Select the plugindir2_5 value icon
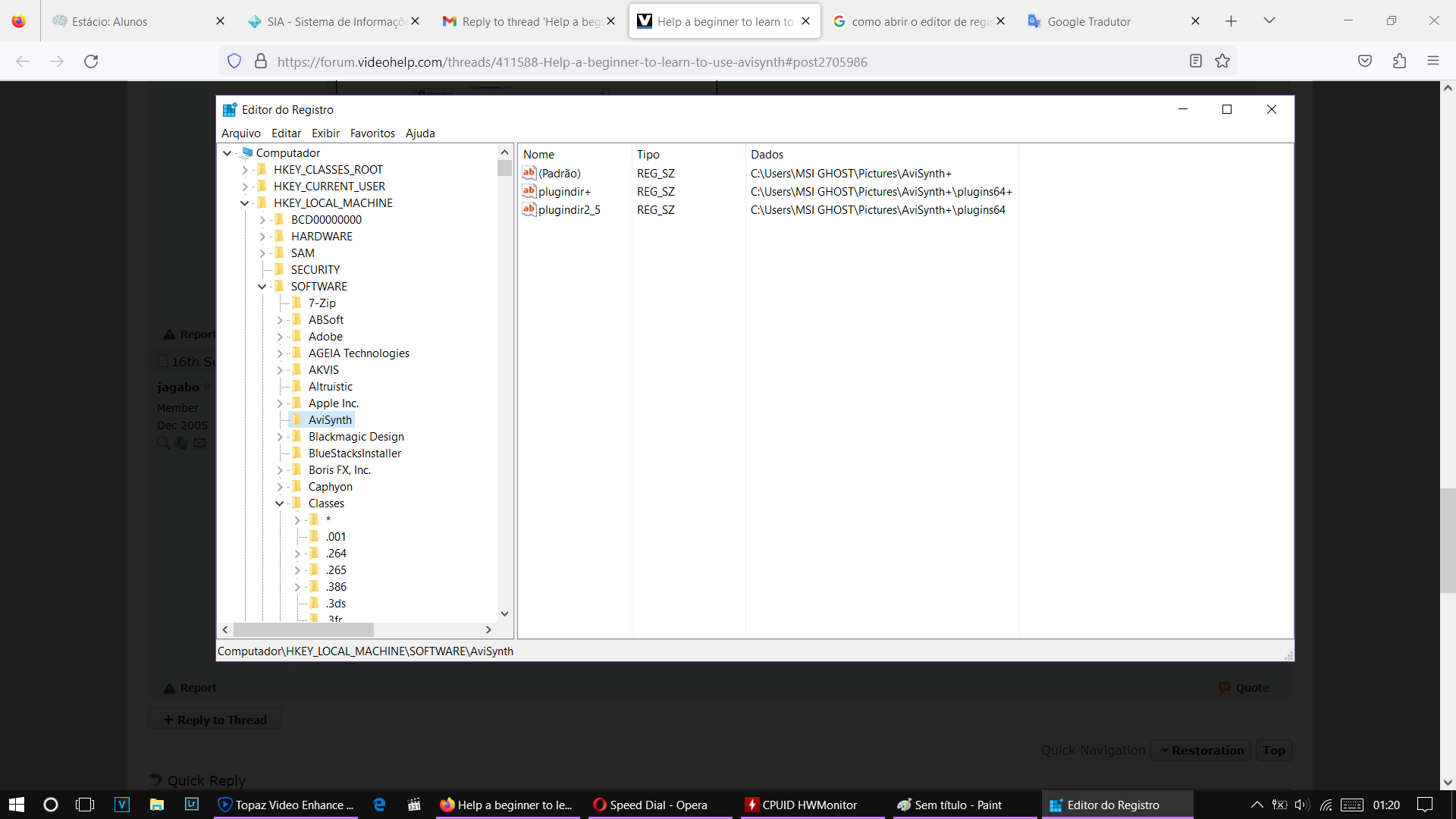This screenshot has width=1456, height=819. point(529,209)
